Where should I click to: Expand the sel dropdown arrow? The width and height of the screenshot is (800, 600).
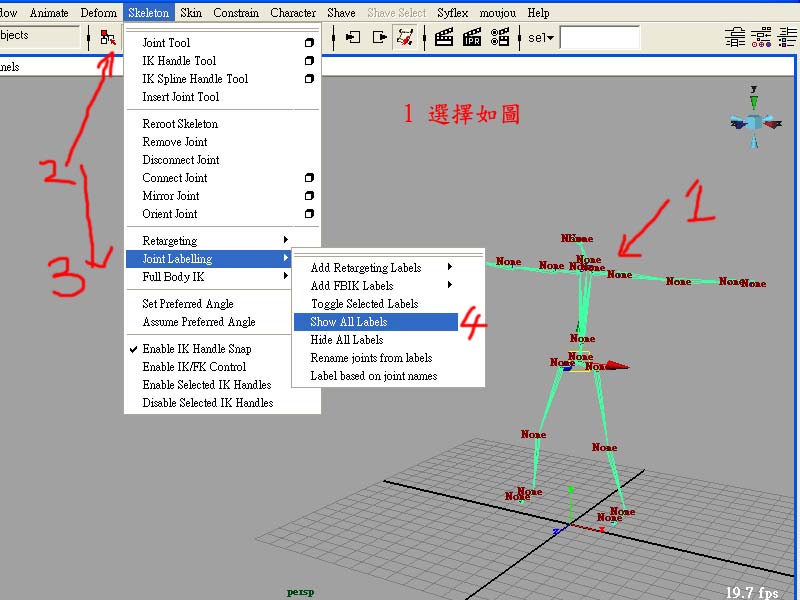[x=551, y=38]
